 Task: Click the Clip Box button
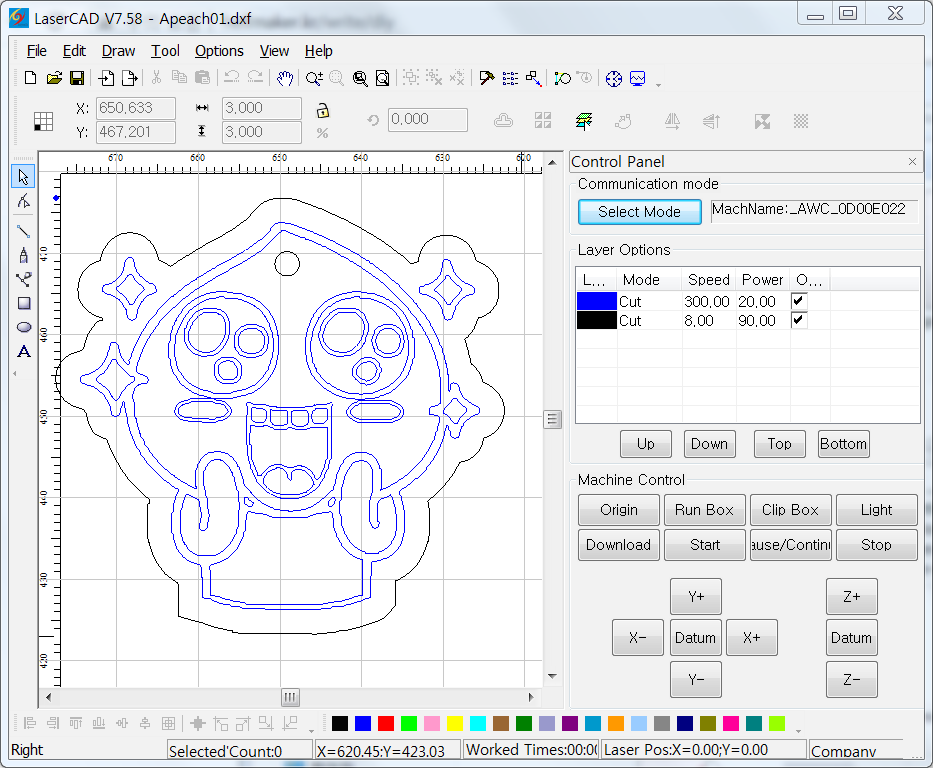(x=790, y=510)
